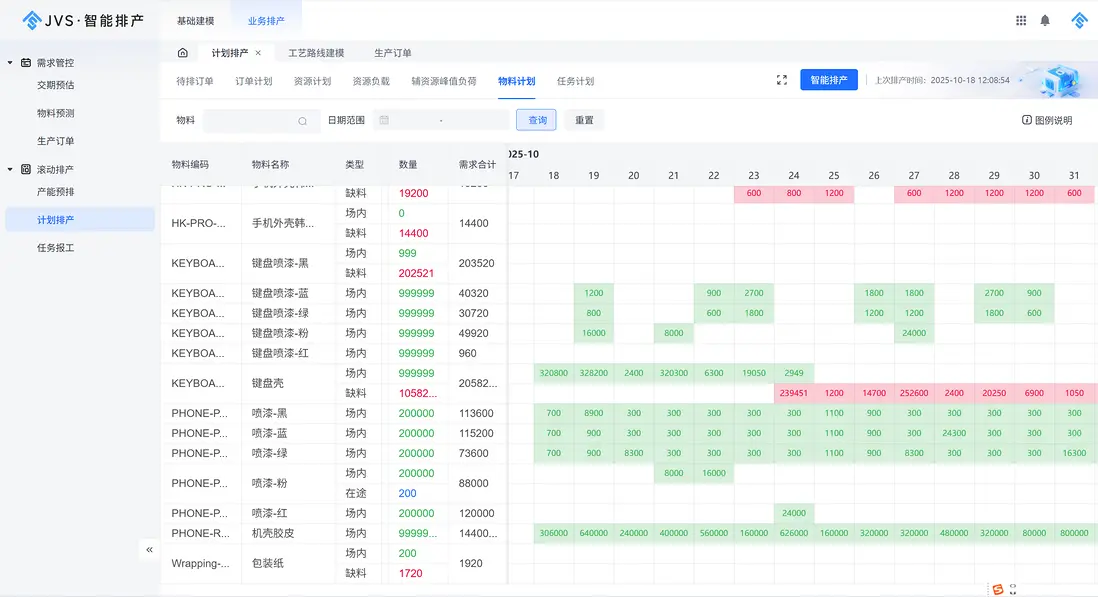Screen dimensions: 1098x597
Task: Click the 需求管控 calendar icon
Action: point(26,62)
